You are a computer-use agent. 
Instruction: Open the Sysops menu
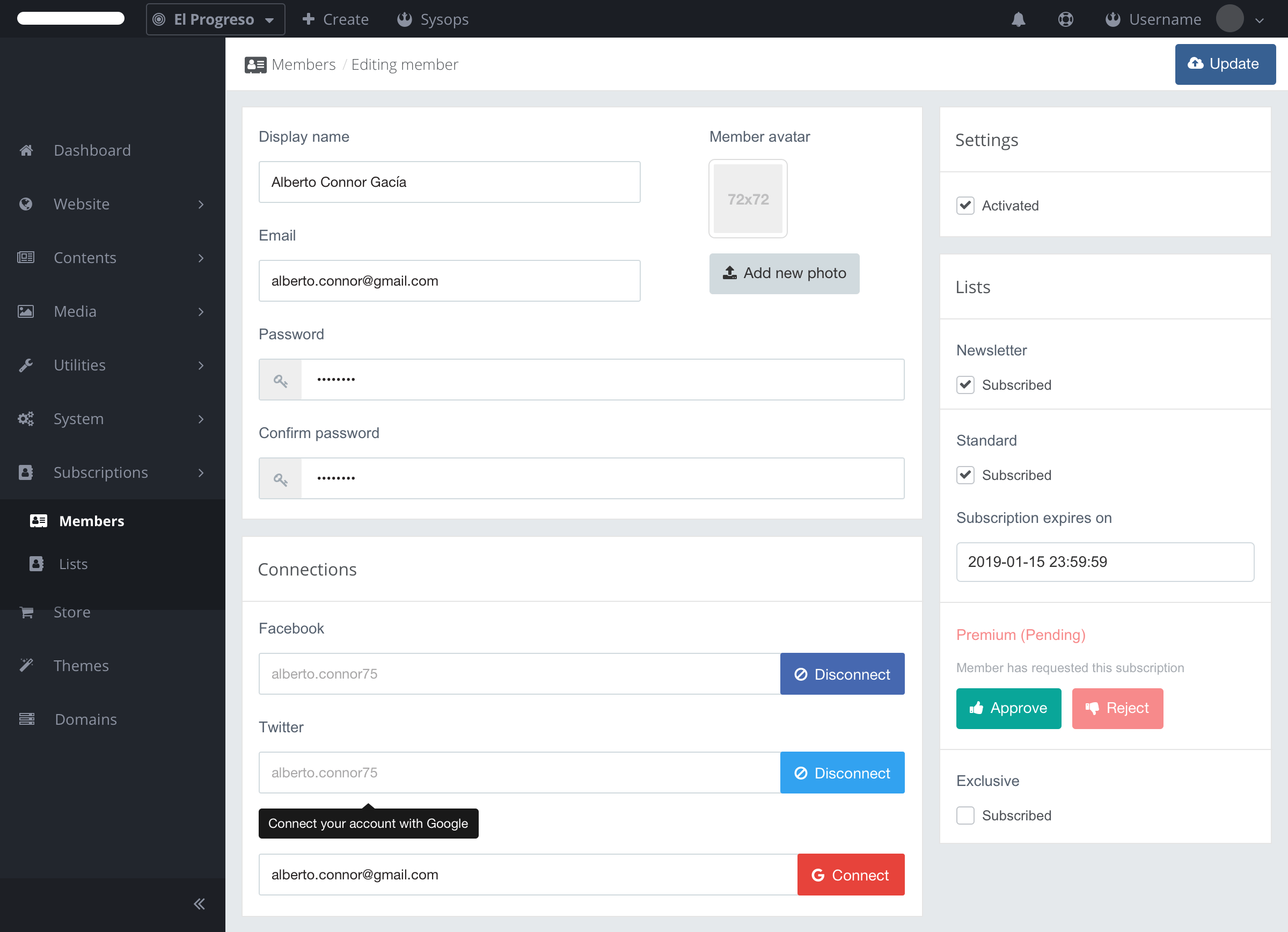(433, 19)
